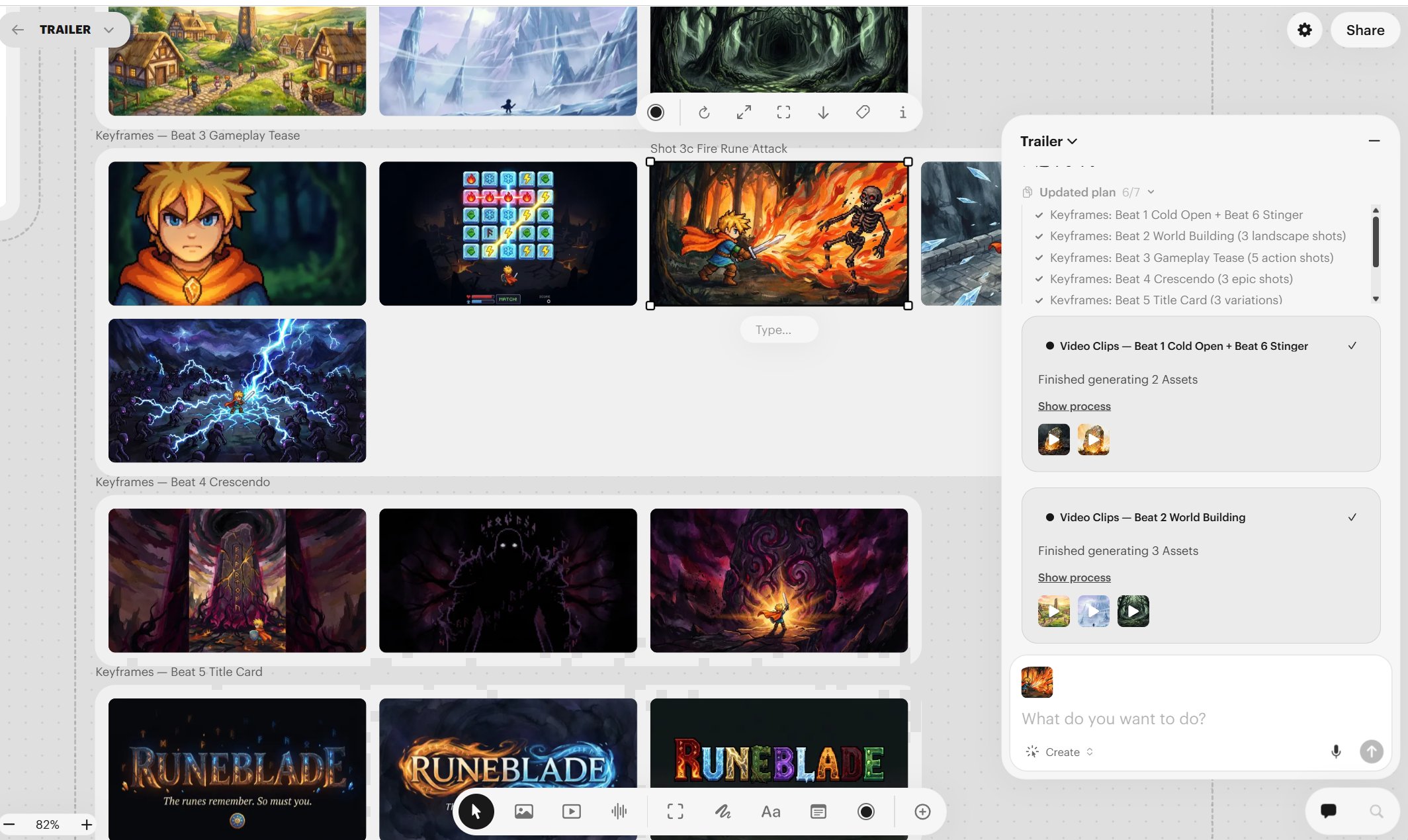Choose the text Aa tool
This screenshot has height=840, width=1408.
(770, 812)
